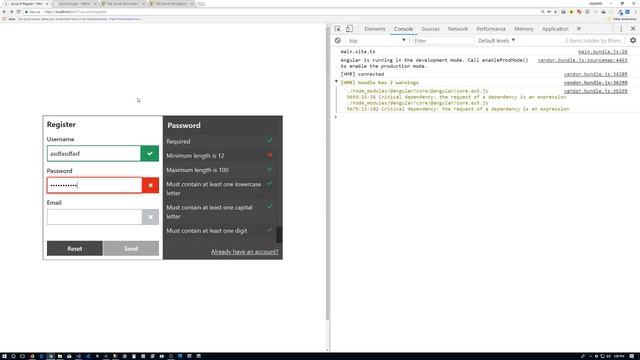Clear the console with the ban icon
Image resolution: width=640 pixels, height=360 pixels.
[338, 40]
